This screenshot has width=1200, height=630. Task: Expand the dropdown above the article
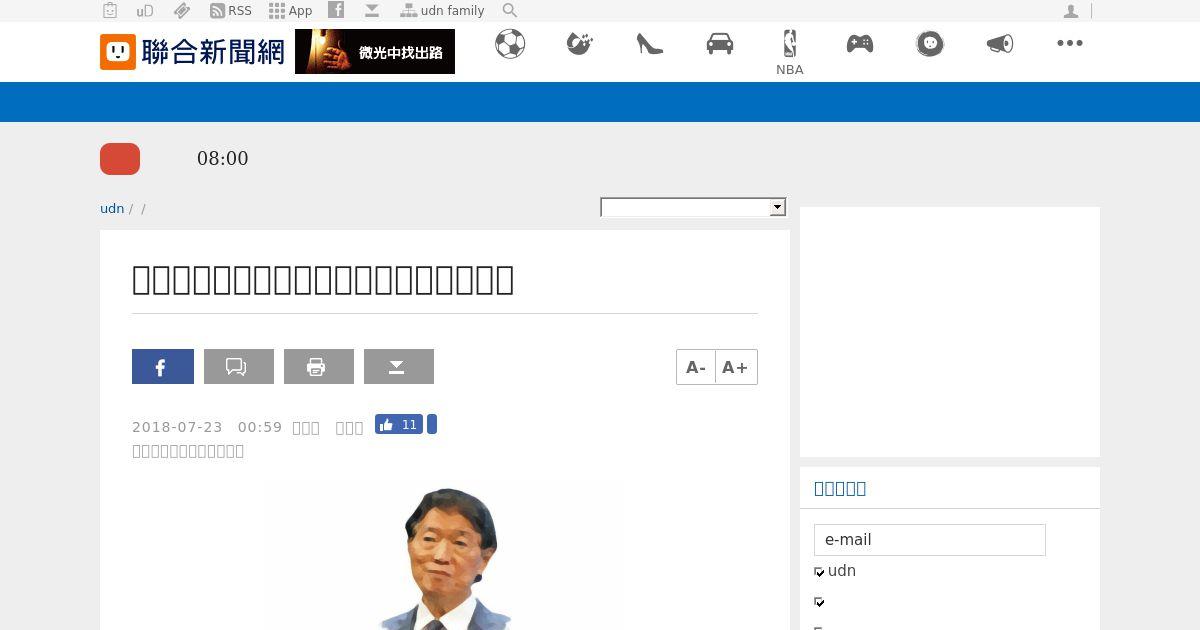pyautogui.click(x=693, y=207)
